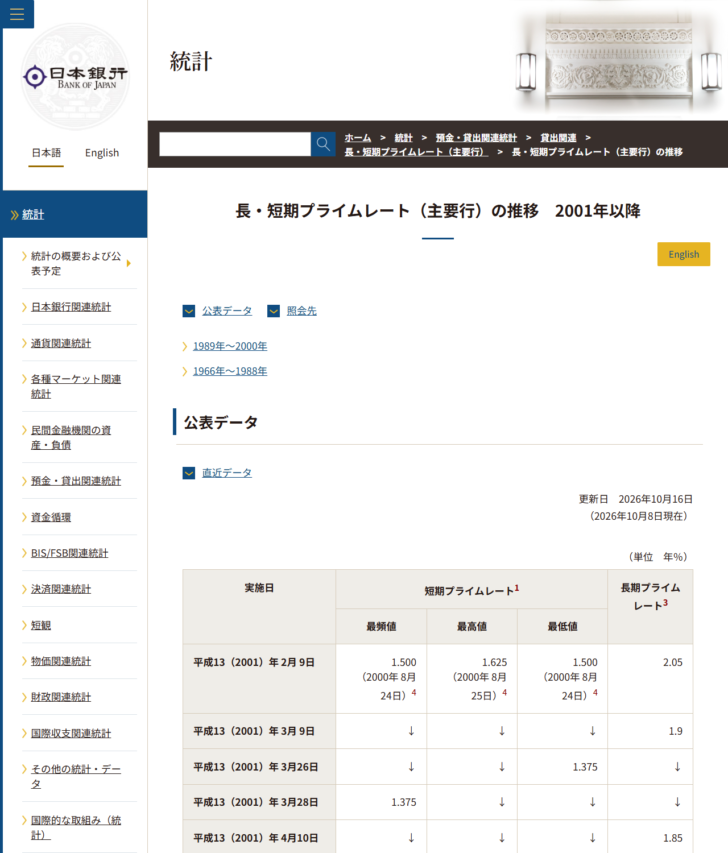Click the 公表データ section heading
728x853 pixels.
[x=221, y=423]
